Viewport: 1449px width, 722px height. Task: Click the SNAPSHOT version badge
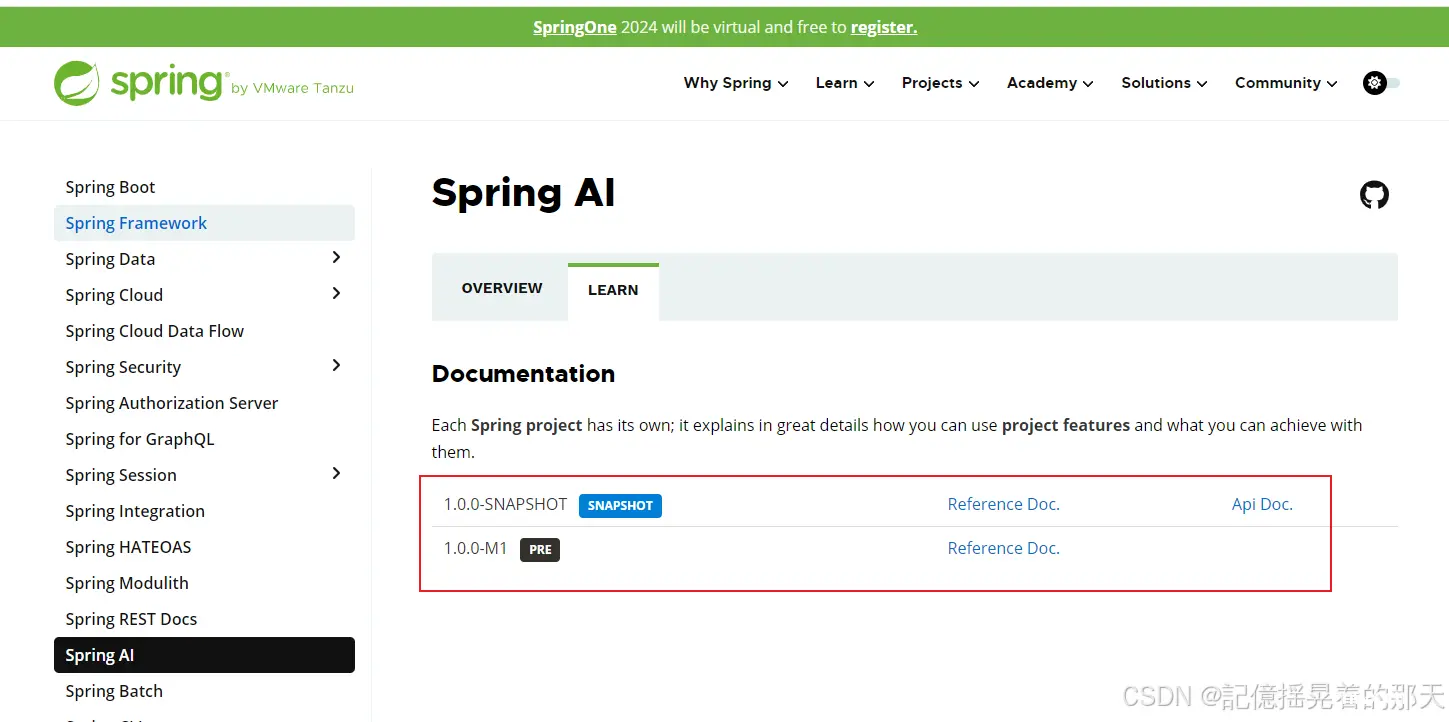point(620,505)
